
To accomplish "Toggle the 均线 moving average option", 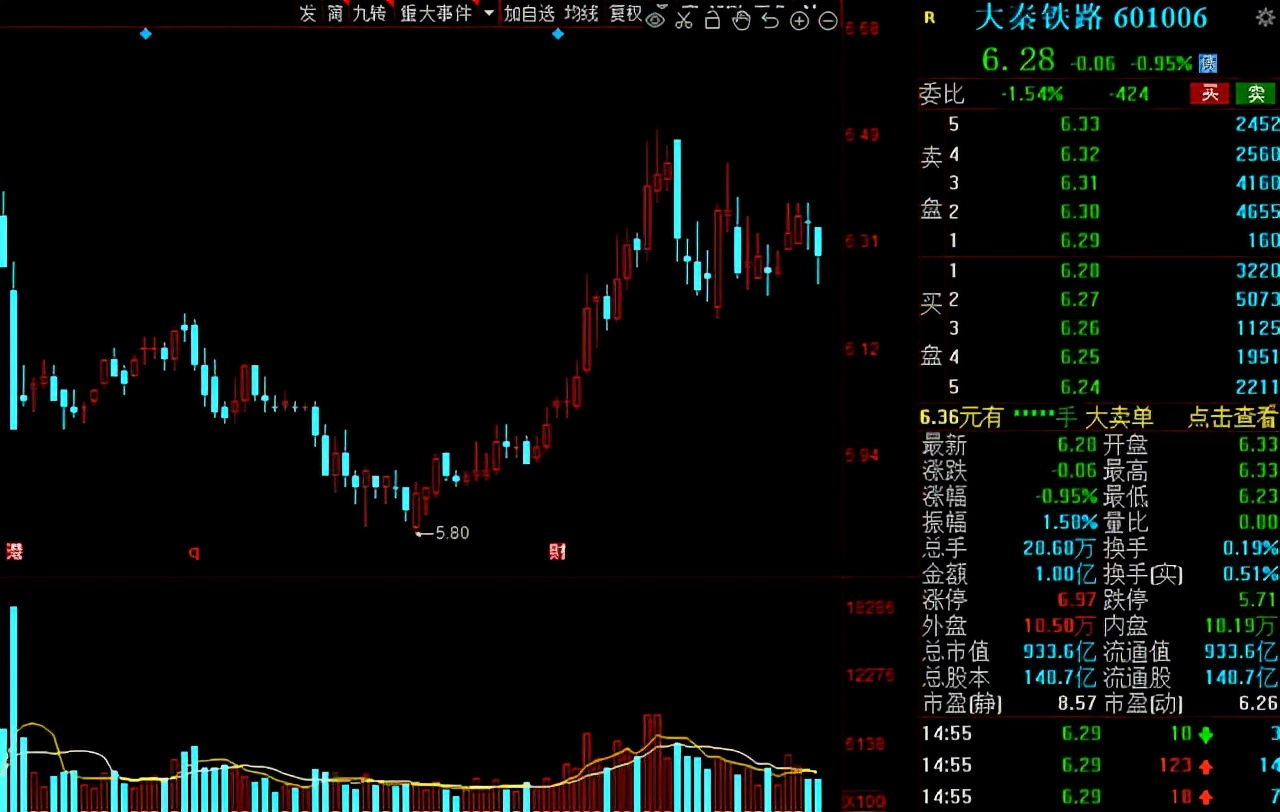I will point(581,14).
